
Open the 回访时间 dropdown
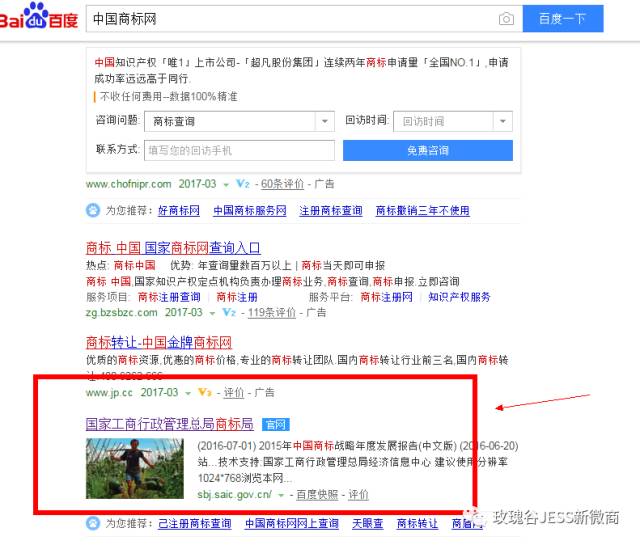453,121
